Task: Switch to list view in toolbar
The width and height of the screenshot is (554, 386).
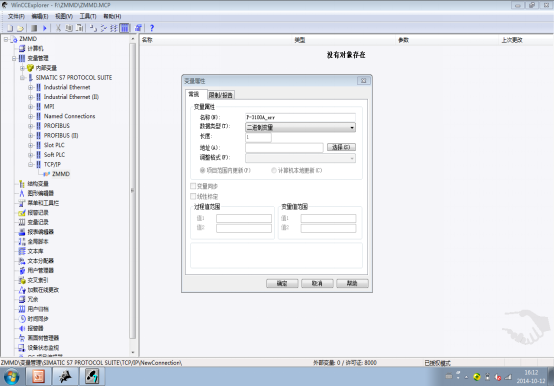Action: 113,28
